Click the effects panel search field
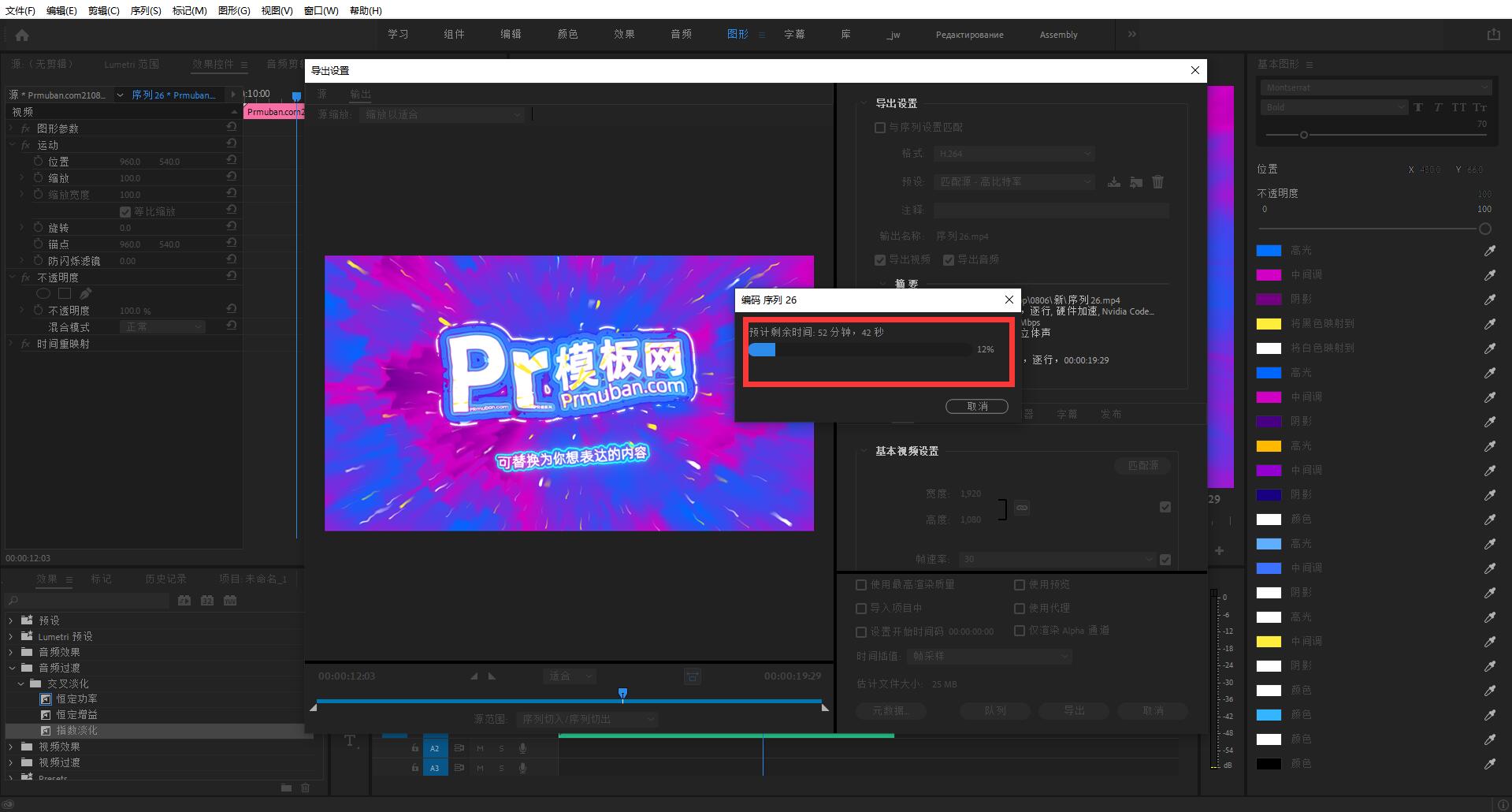Image resolution: width=1512 pixels, height=812 pixels. click(x=87, y=600)
